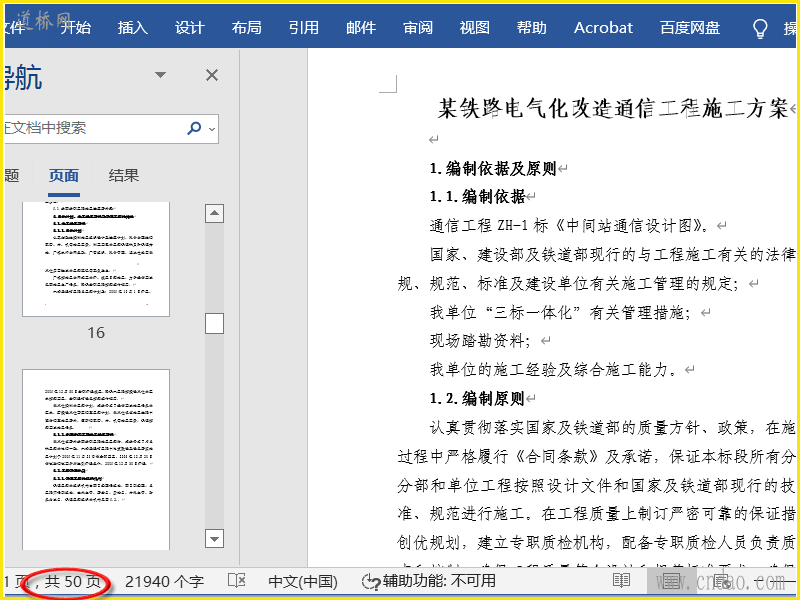Screen dimensions: 800x600
Task: Click the search magnifier icon in navigation pane
Action: point(193,128)
